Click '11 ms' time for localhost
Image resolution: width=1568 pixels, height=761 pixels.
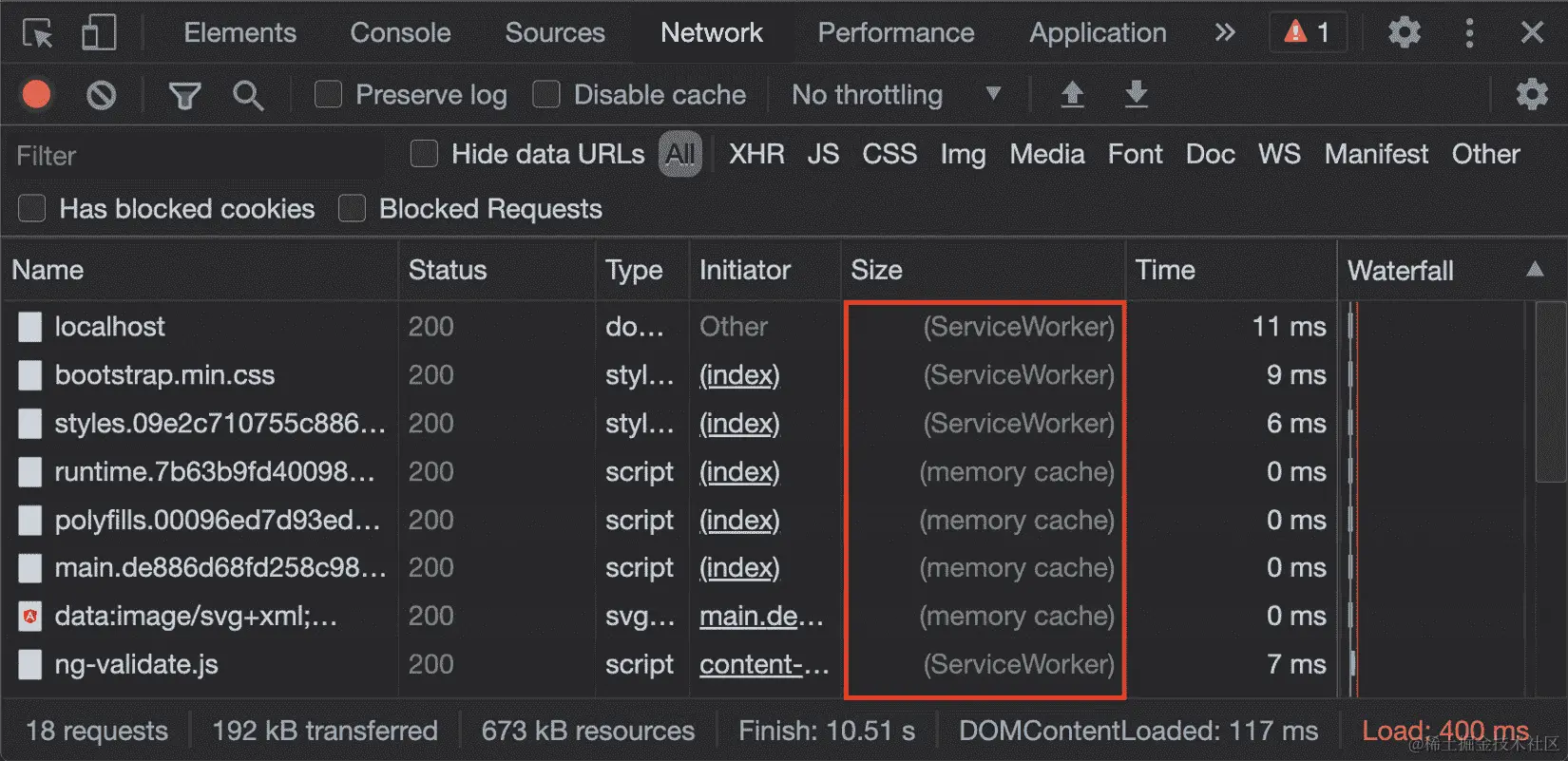tap(1289, 327)
